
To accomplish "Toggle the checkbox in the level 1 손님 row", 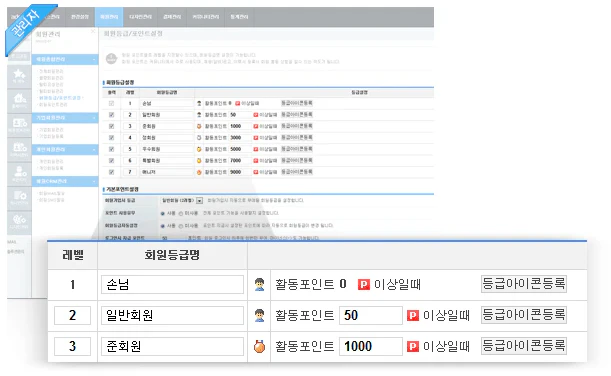I will point(111,103).
